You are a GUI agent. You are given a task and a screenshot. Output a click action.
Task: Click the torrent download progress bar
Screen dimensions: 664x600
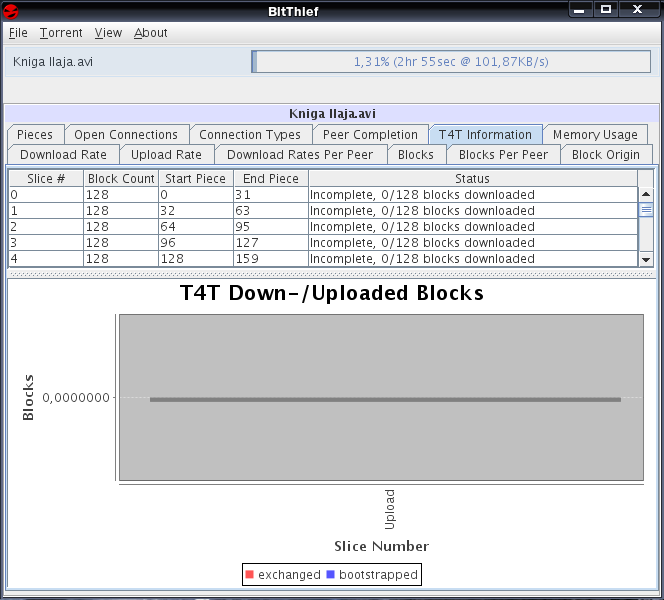point(451,62)
